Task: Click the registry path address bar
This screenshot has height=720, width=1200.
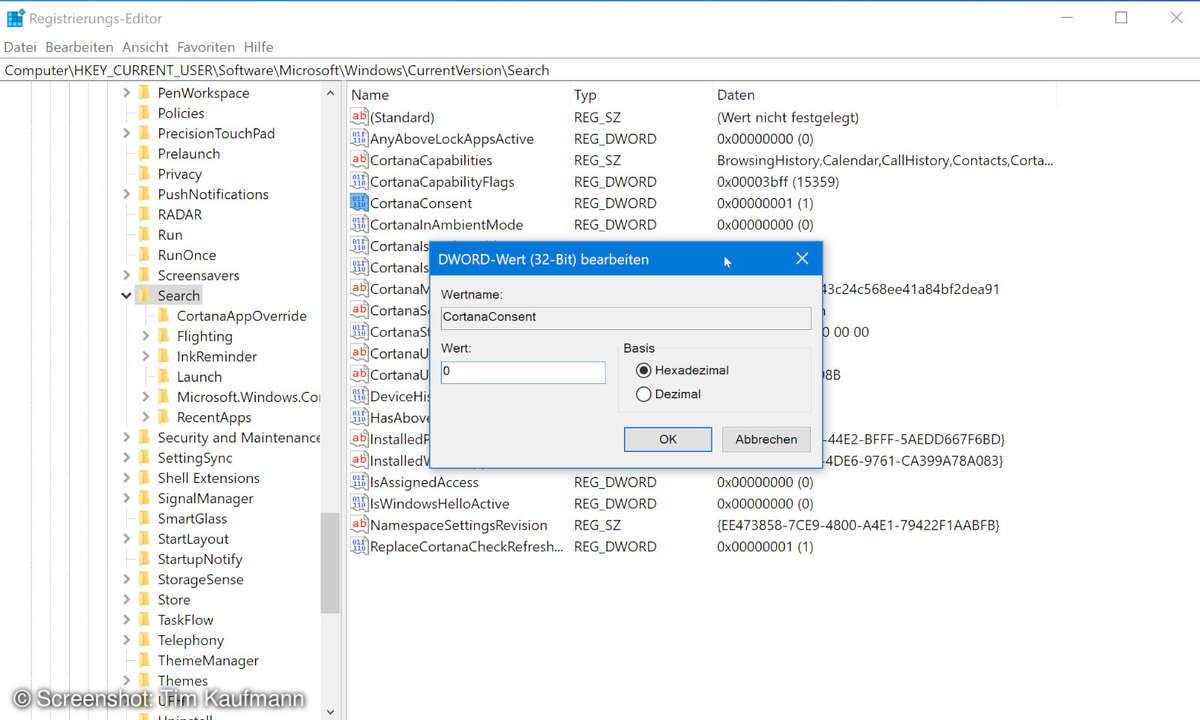Action: (600, 70)
